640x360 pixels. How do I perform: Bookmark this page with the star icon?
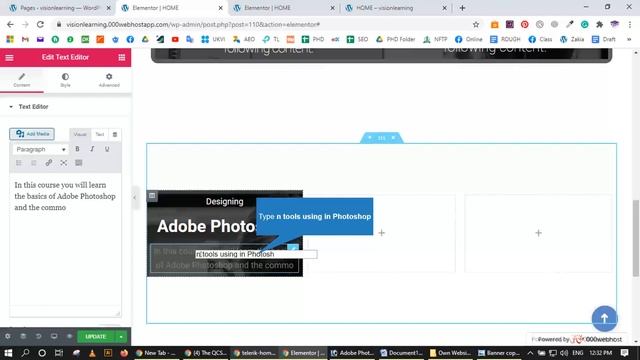pos(476,24)
